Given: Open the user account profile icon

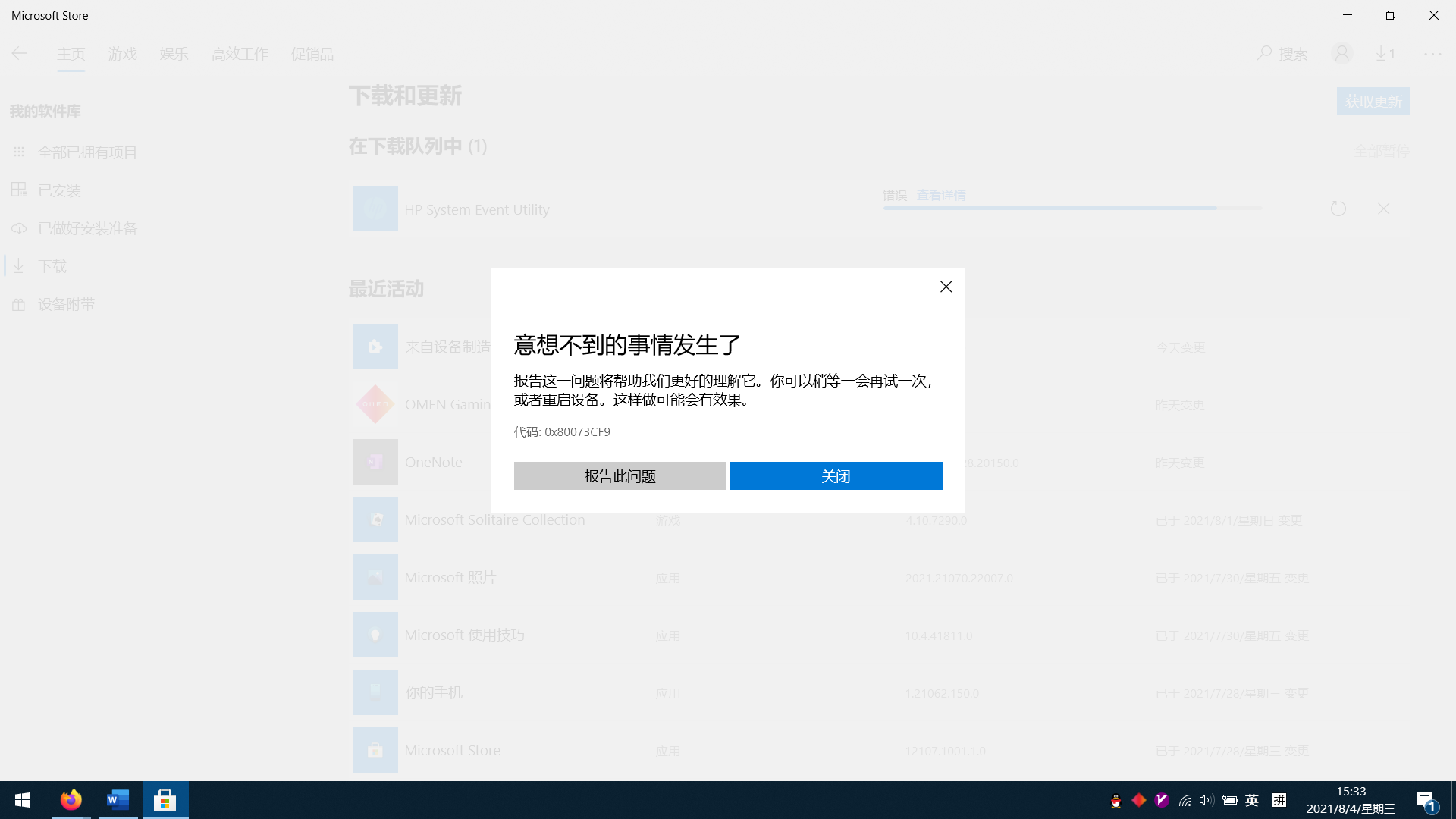Looking at the screenshot, I should coord(1341,54).
